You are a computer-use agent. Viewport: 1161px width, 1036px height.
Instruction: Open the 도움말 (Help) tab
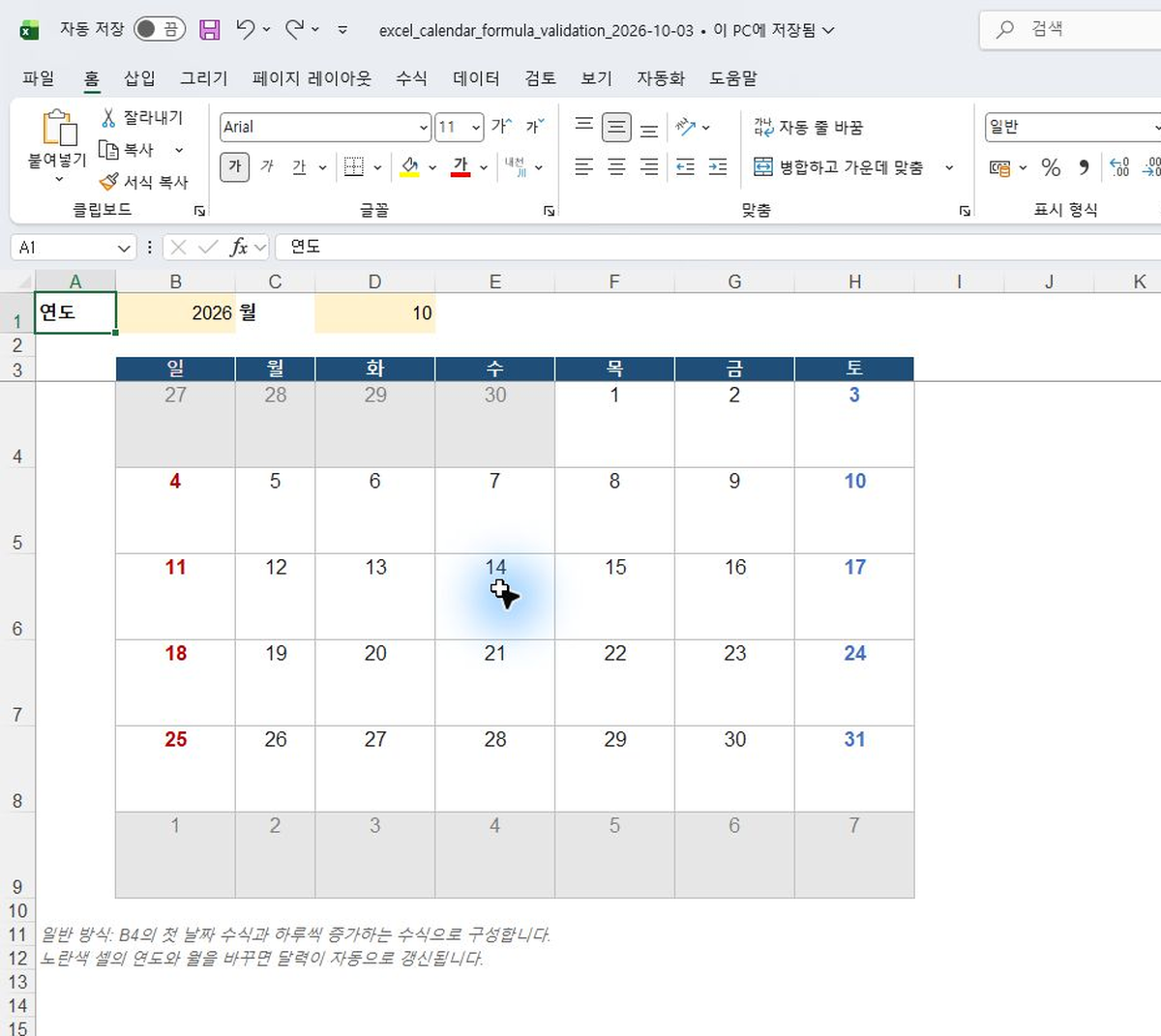tap(733, 78)
